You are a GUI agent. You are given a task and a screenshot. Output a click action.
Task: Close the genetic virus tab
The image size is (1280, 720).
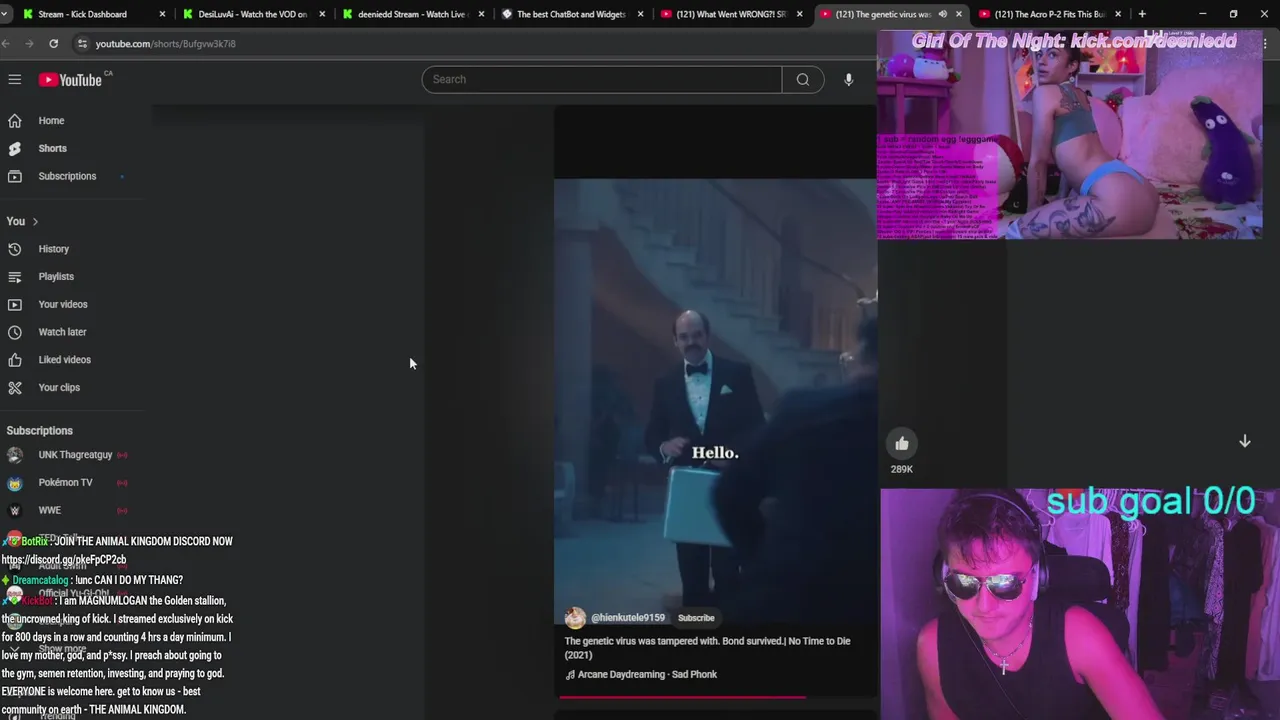959,14
